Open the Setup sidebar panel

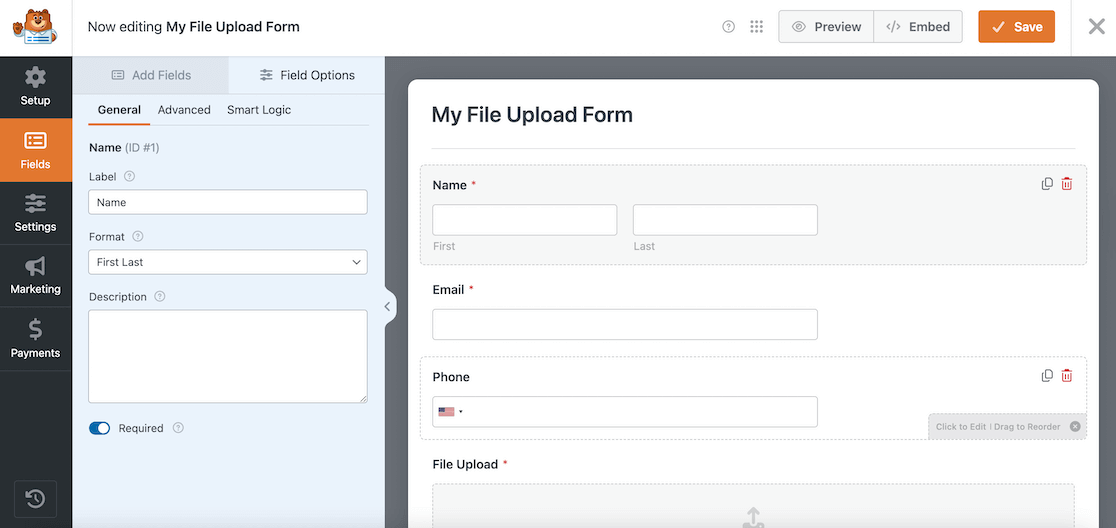36,87
